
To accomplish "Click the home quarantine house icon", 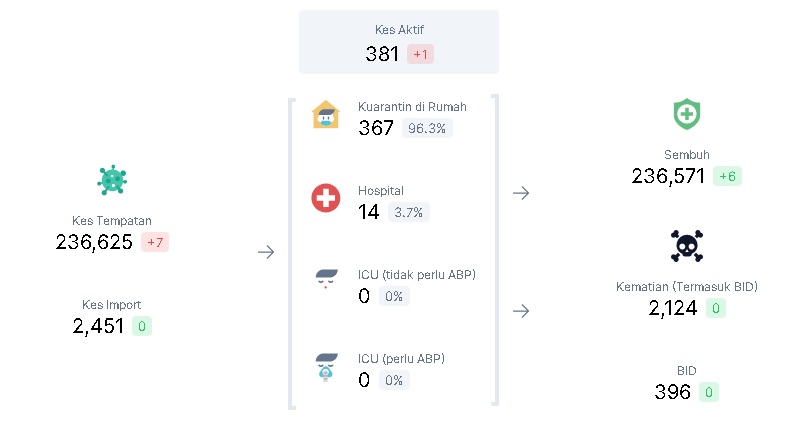I will coord(326,115).
